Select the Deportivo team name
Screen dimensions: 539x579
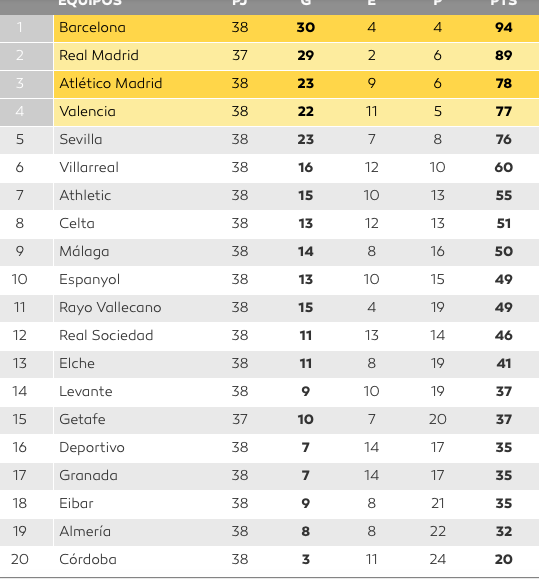coord(92,448)
